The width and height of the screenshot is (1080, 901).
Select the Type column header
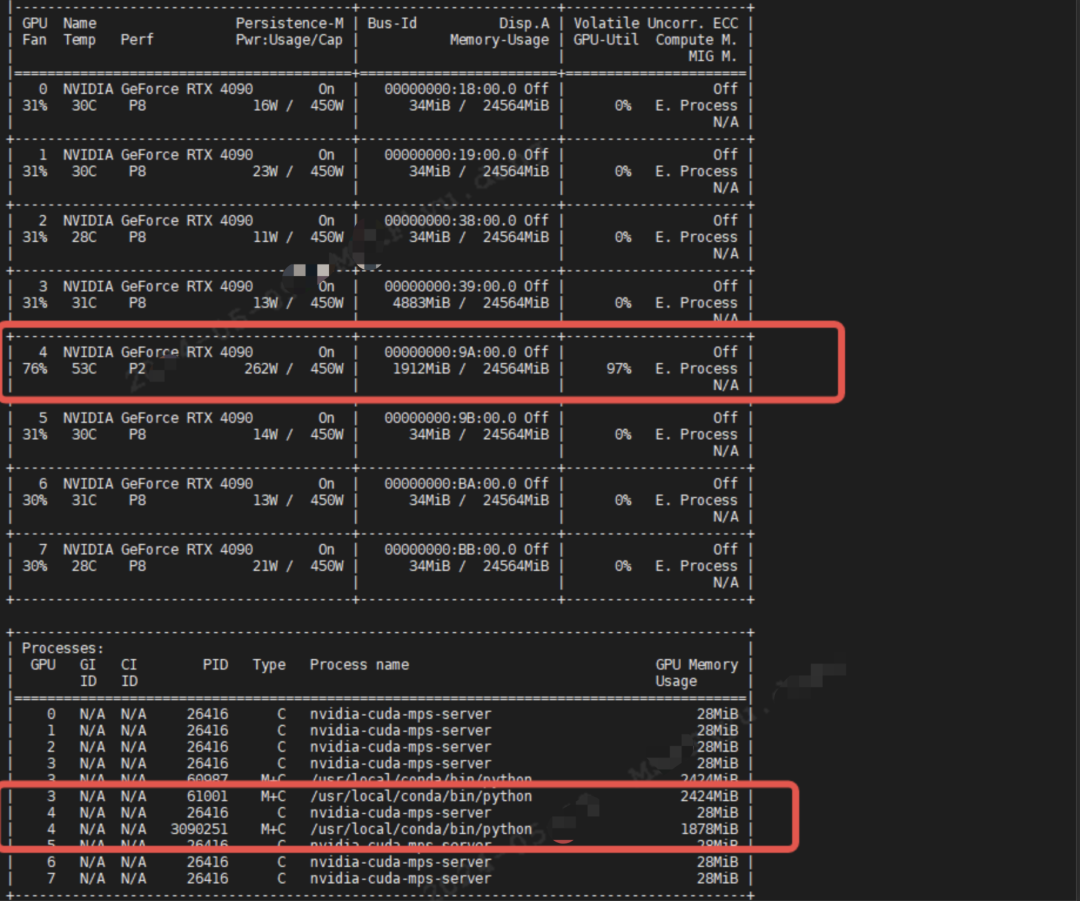[269, 665]
